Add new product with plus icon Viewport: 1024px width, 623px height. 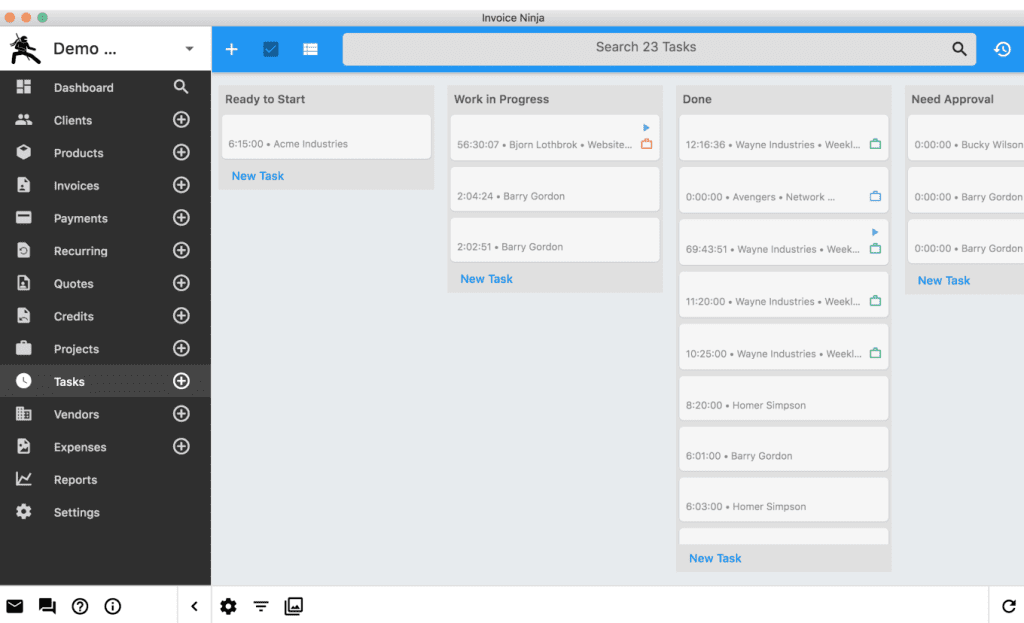[x=181, y=152]
